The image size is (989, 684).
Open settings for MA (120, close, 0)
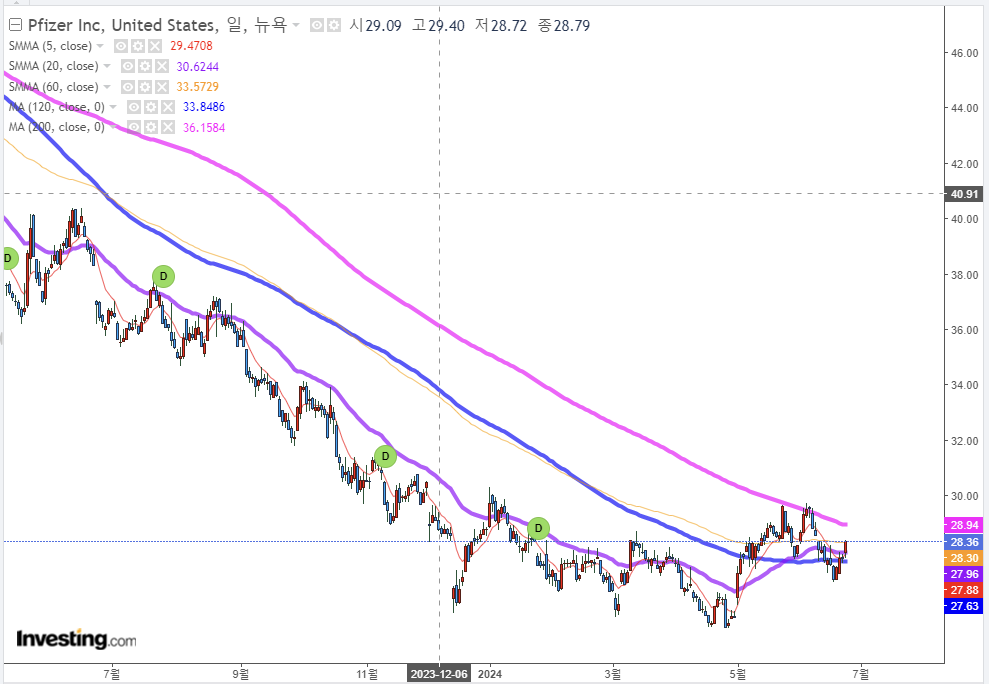click(151, 107)
